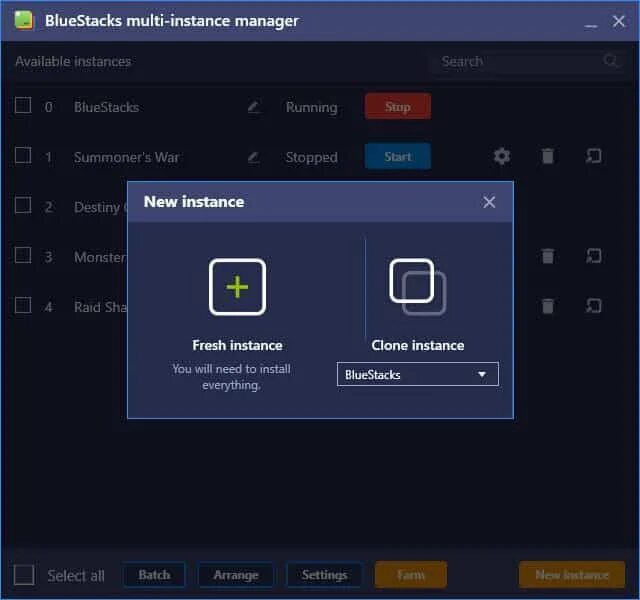
Task: Rename BlueStacks instance with pencil icon
Action: click(x=253, y=107)
